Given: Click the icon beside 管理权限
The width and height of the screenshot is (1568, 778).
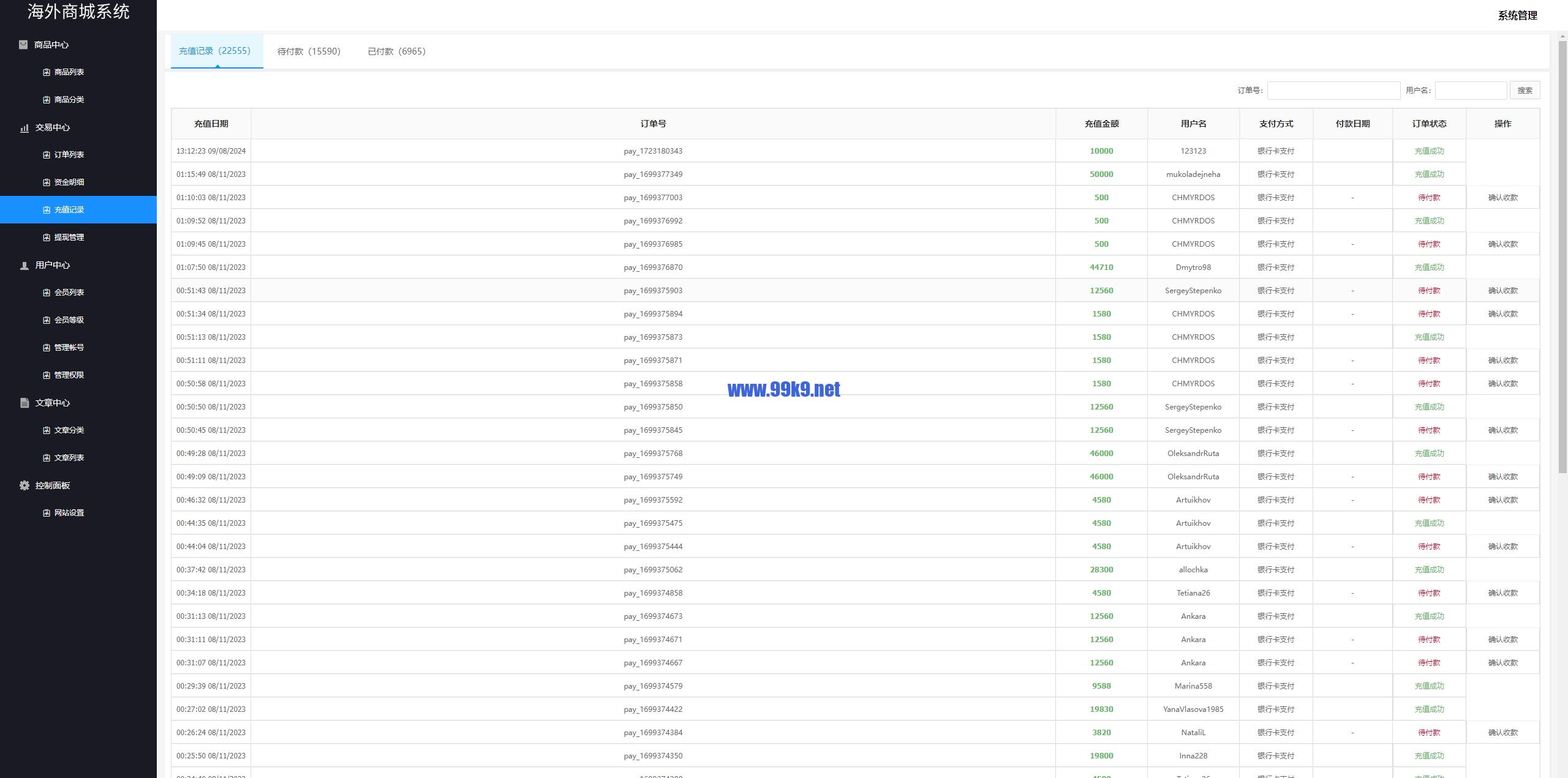Looking at the screenshot, I should click(47, 375).
